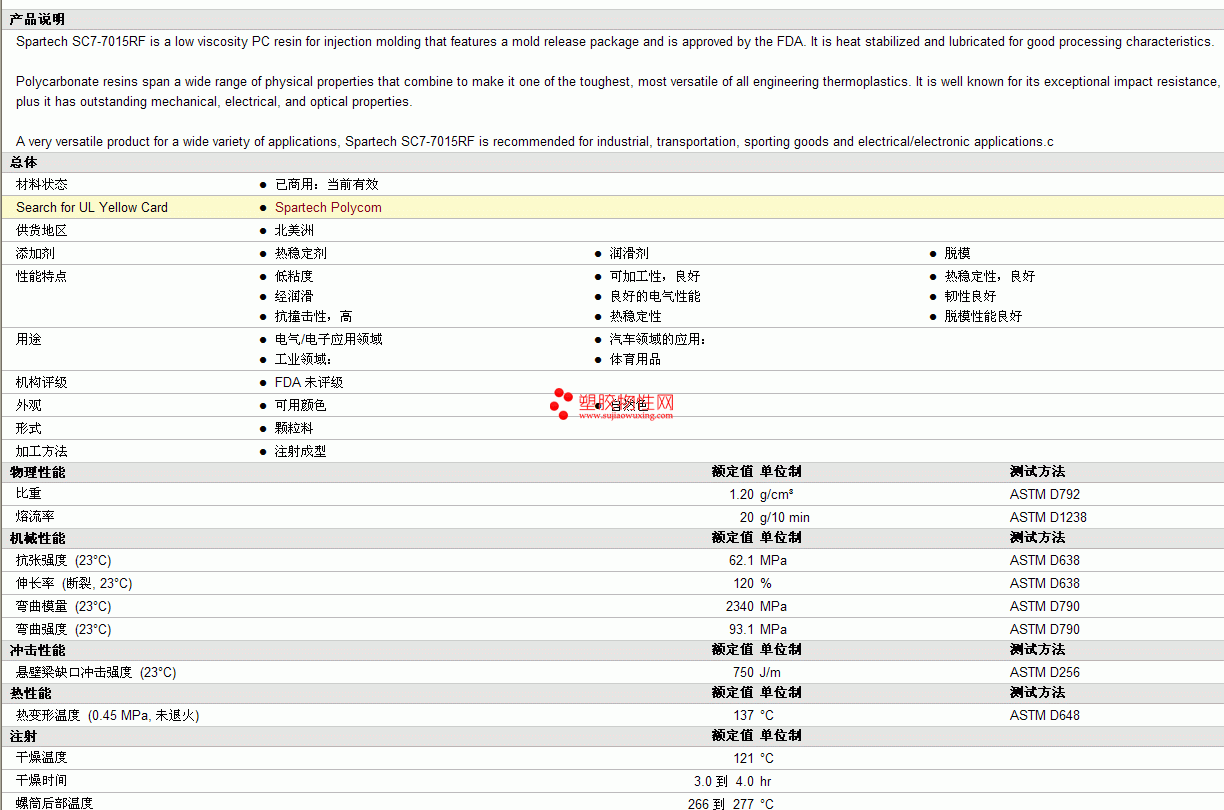This screenshot has width=1224, height=810.
Task: Click the 注射 section header
Action: [x=24, y=735]
